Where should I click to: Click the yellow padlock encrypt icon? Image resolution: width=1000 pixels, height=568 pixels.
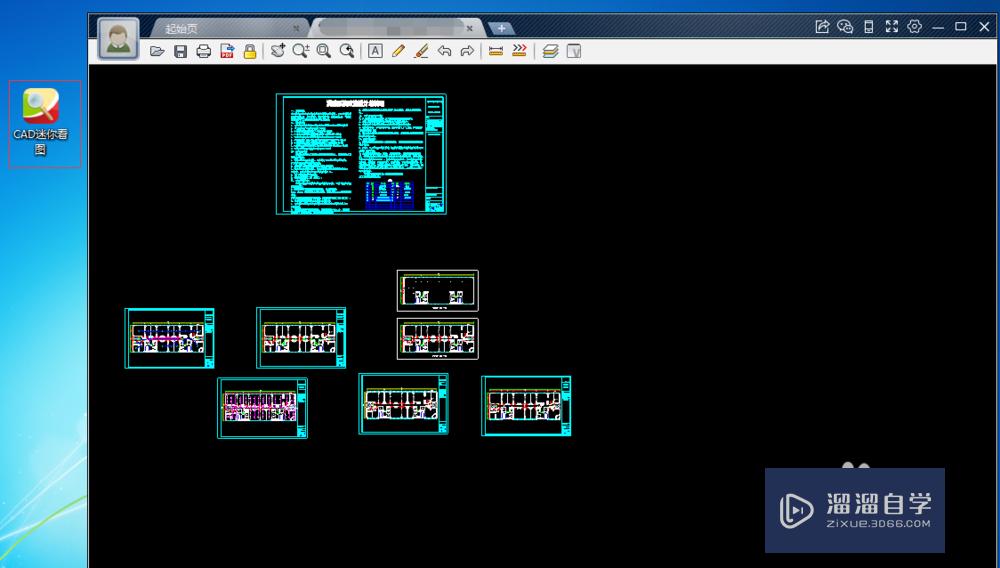250,51
